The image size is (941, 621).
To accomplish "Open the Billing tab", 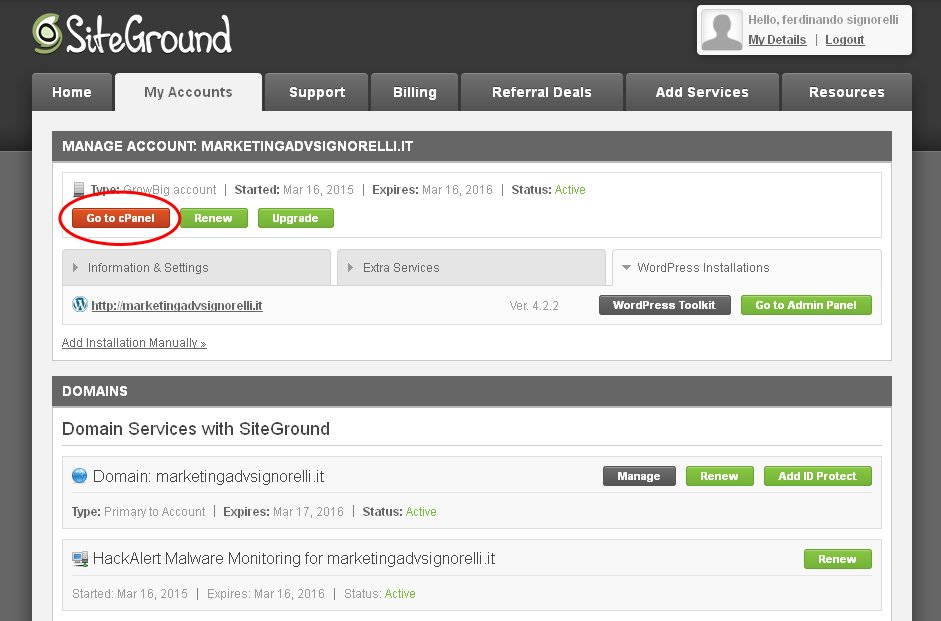I will pyautogui.click(x=415, y=92).
